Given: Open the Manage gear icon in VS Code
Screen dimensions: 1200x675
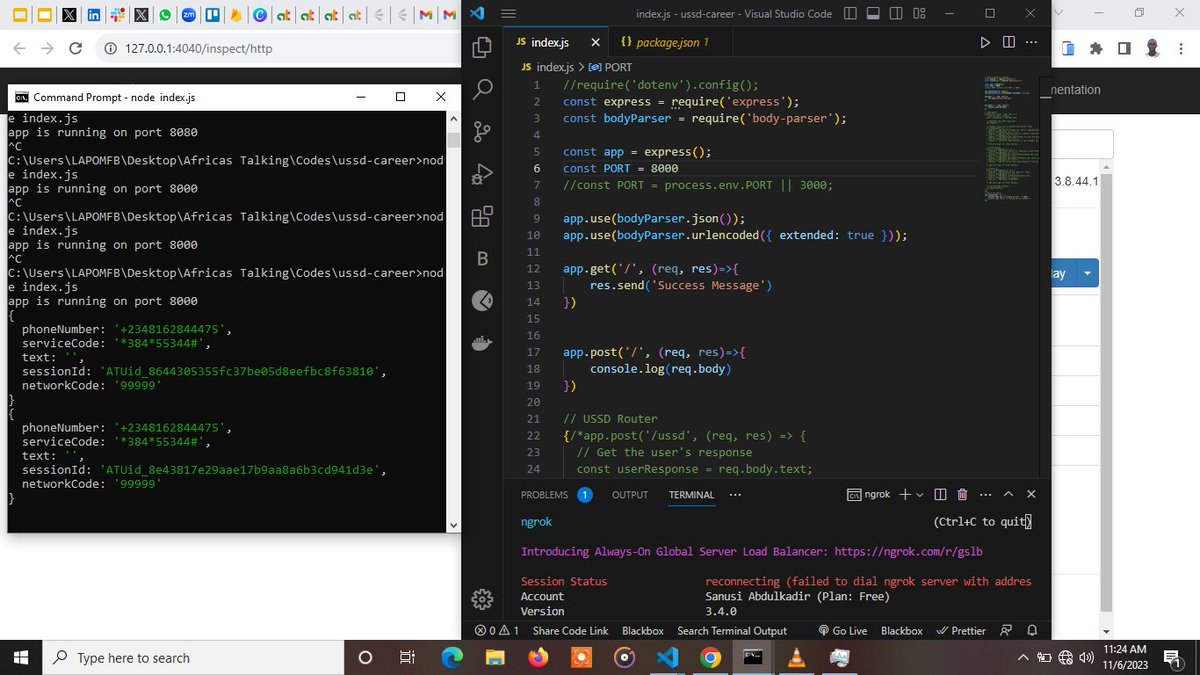Looking at the screenshot, I should click(x=482, y=599).
